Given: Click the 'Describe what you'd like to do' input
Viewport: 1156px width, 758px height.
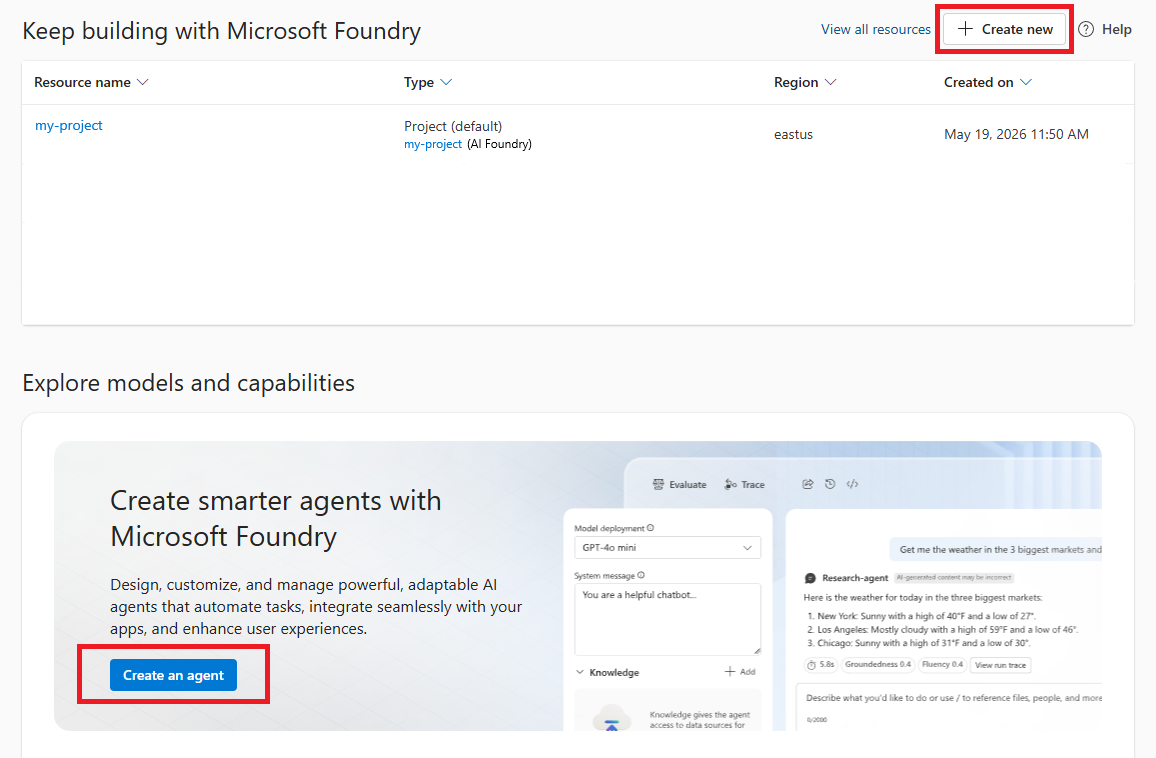Looking at the screenshot, I should coord(951,698).
